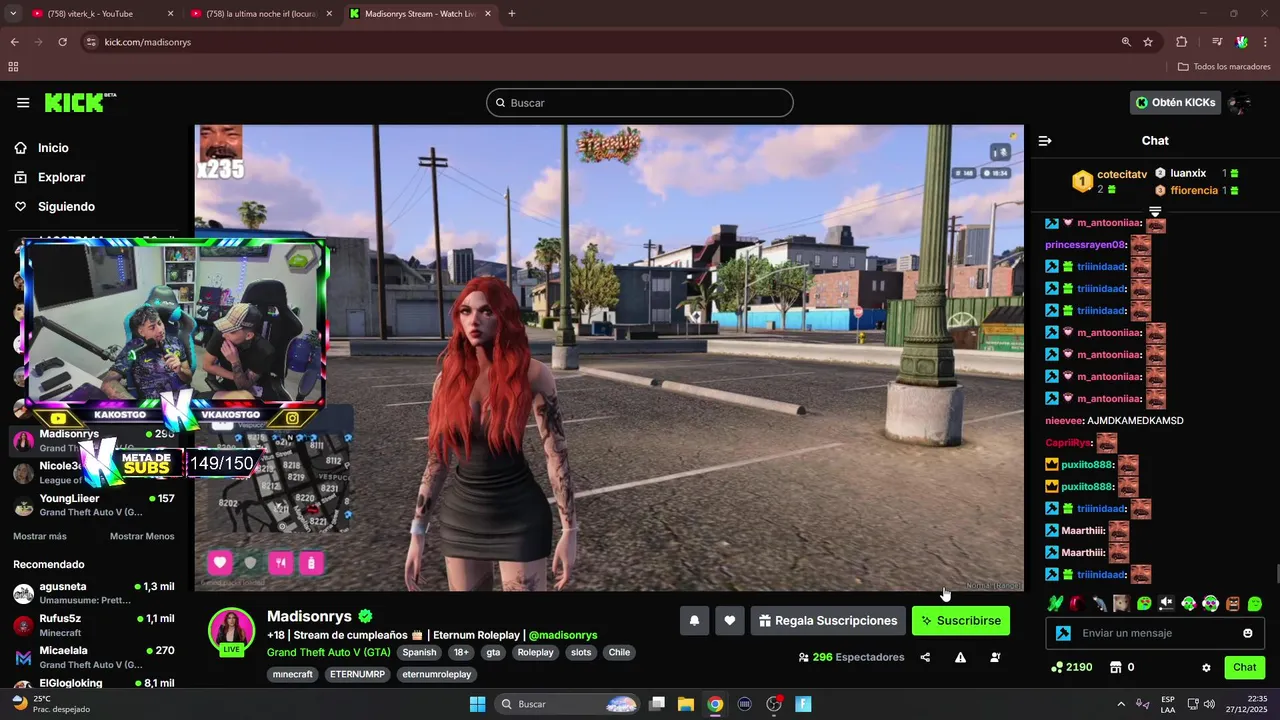Click the 2190 channel points icon
Viewport: 1280px width, 720px height.
pyautogui.click(x=1057, y=667)
